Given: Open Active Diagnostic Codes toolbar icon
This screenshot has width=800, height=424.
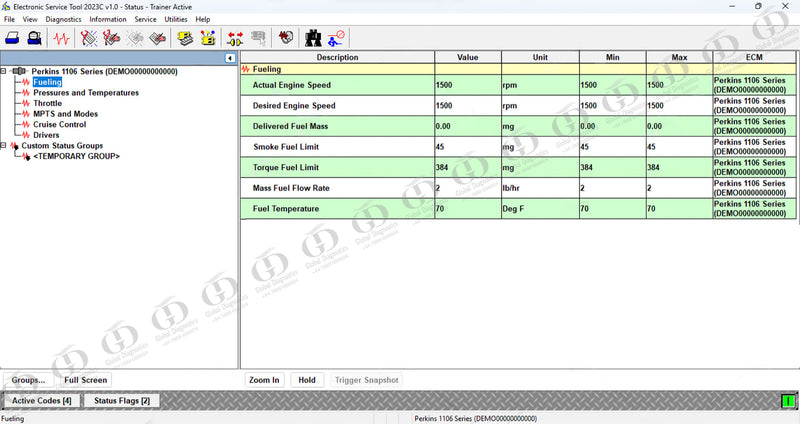Looking at the screenshot, I should [x=89, y=38].
